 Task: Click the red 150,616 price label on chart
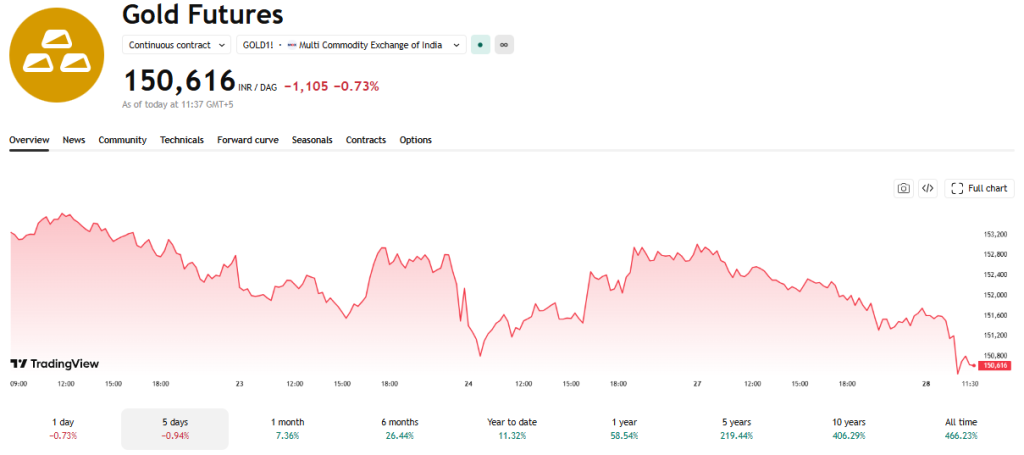pos(995,366)
